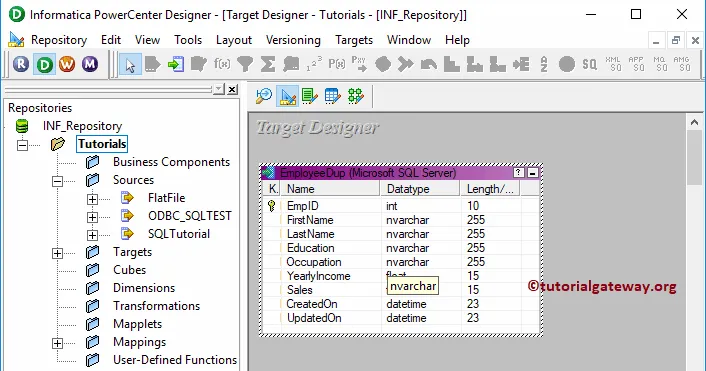The height and width of the screenshot is (371, 706).
Task: Click the green arrow target table icon
Action: [176, 64]
